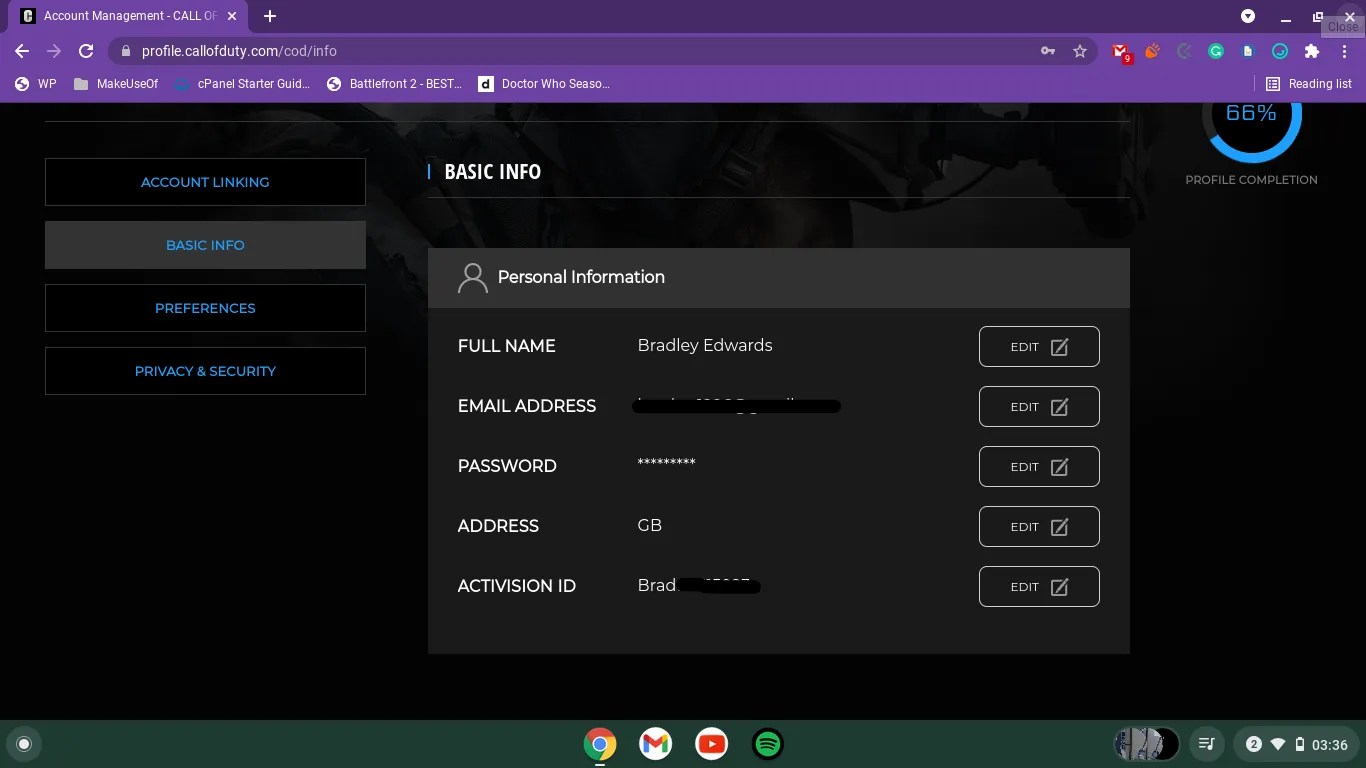Open the Preferences section
This screenshot has height=768, width=1366.
click(205, 308)
